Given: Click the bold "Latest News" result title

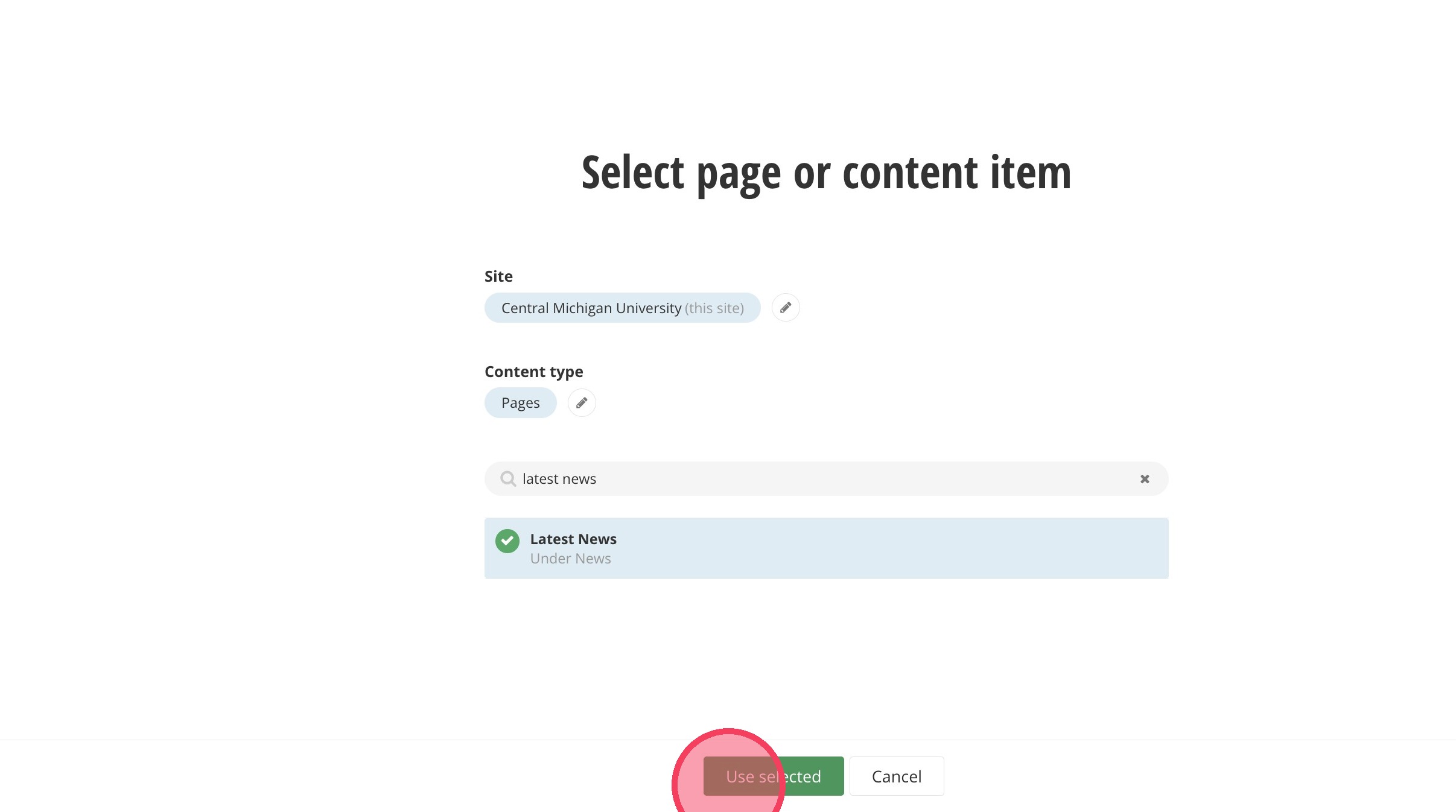Looking at the screenshot, I should coord(573,539).
